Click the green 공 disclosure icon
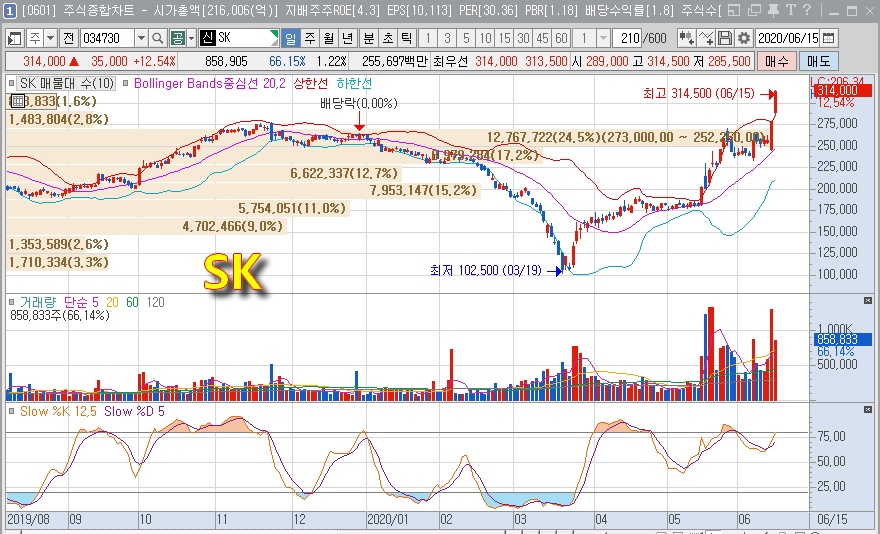Image resolution: width=880 pixels, height=534 pixels. [177, 38]
